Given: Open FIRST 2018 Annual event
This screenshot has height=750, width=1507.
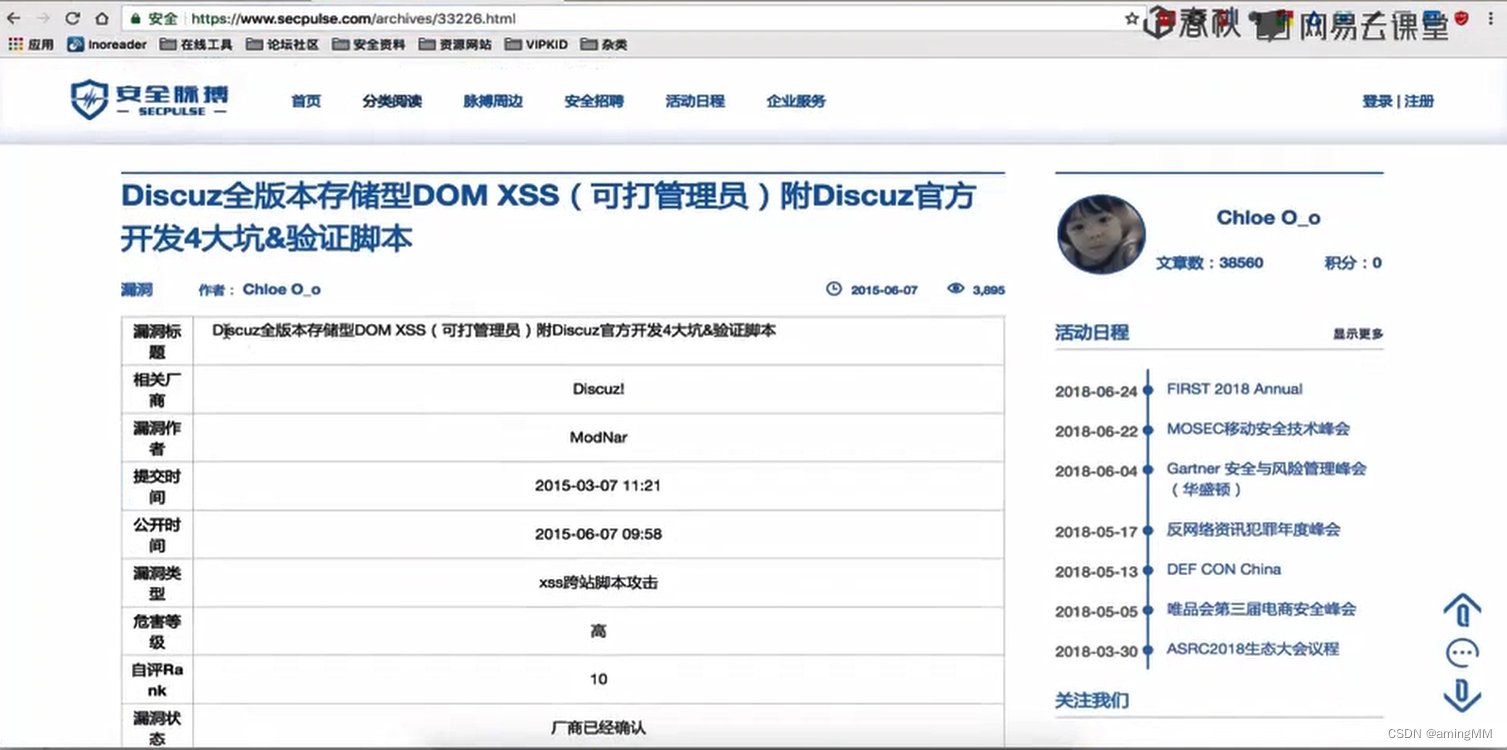Looking at the screenshot, I should (1235, 389).
